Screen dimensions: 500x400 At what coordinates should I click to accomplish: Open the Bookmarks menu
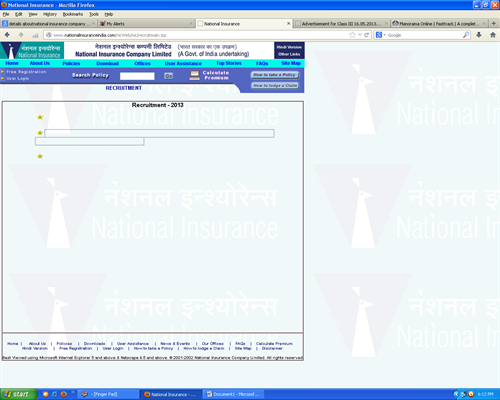[x=73, y=14]
